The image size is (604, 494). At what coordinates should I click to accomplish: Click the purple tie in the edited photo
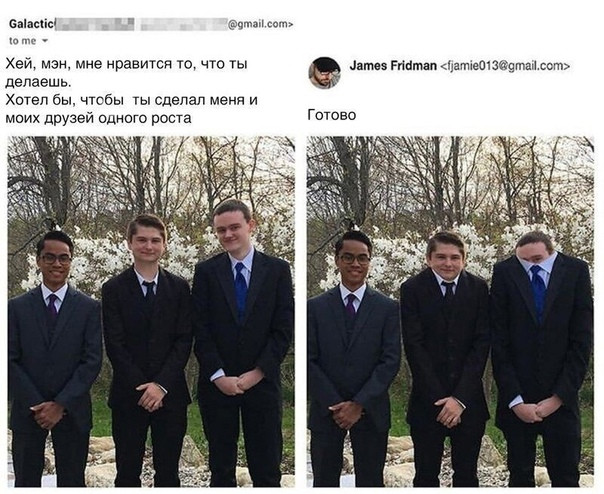coord(351,305)
